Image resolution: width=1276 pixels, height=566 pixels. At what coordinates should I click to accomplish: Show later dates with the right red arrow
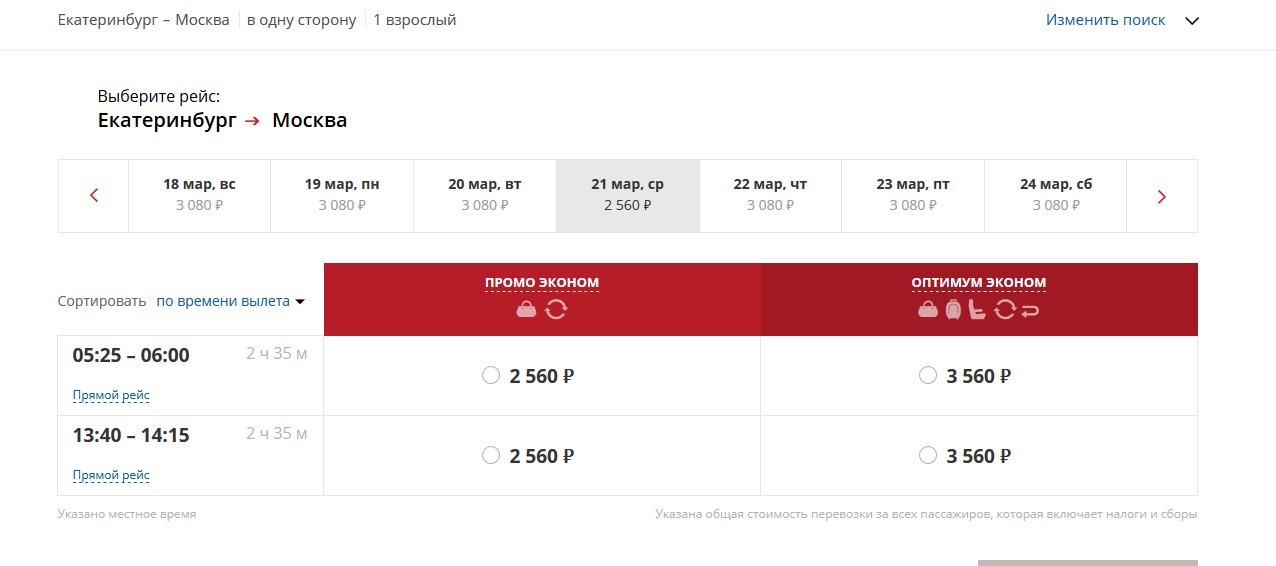(1162, 196)
